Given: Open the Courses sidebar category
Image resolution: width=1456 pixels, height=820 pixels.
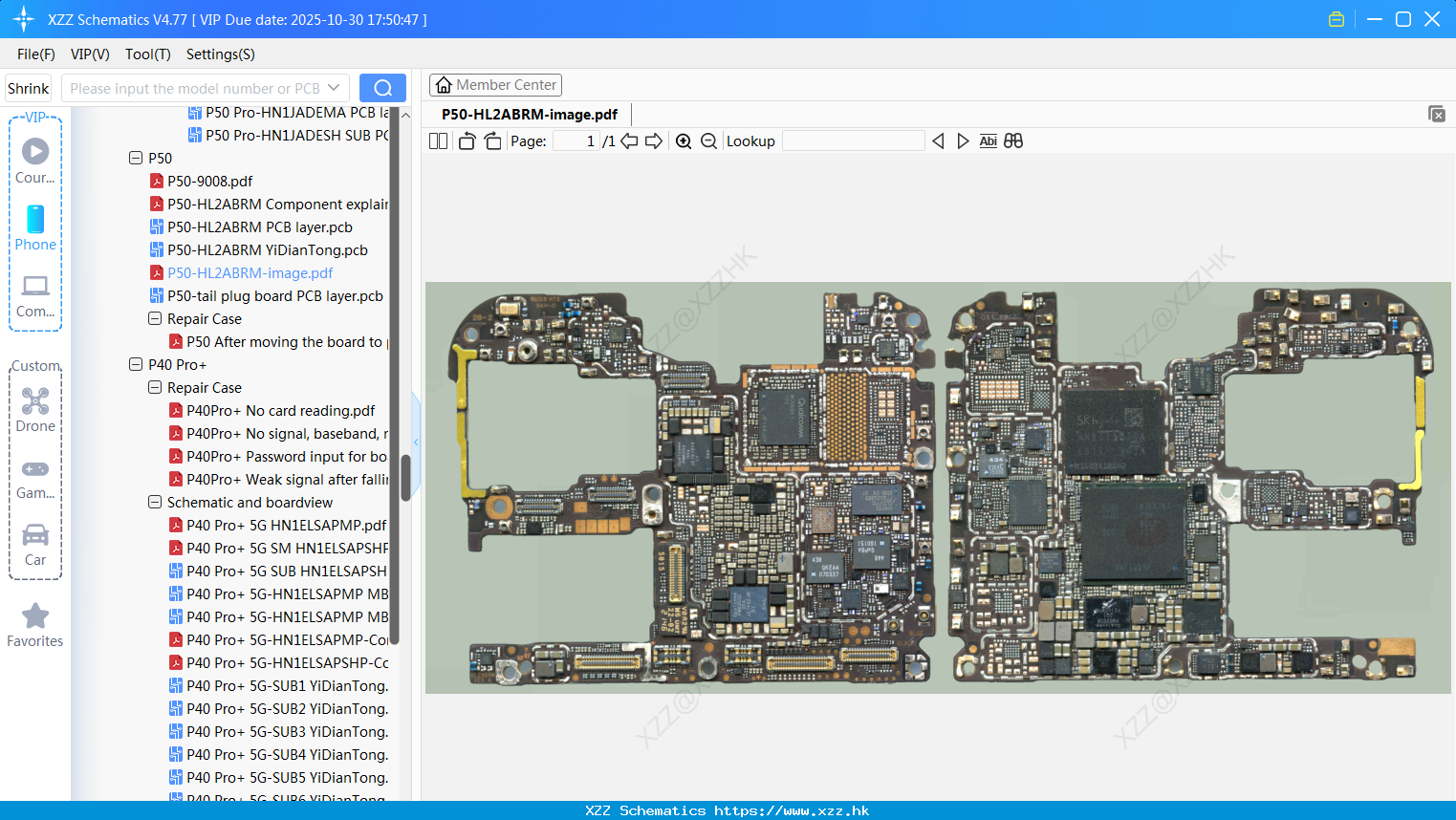Looking at the screenshot, I should [x=35, y=161].
